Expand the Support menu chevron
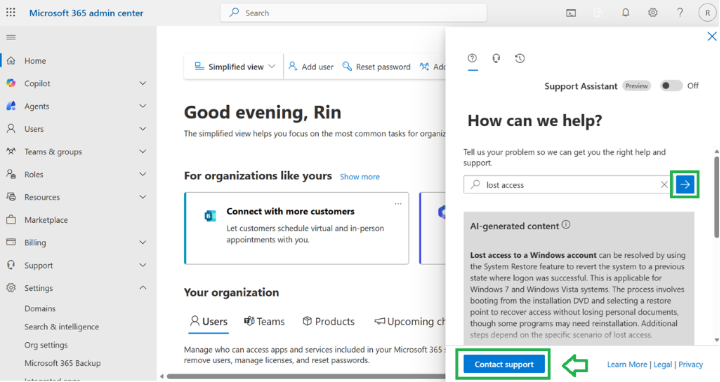Screen dimensions: 720x382 click(143, 265)
